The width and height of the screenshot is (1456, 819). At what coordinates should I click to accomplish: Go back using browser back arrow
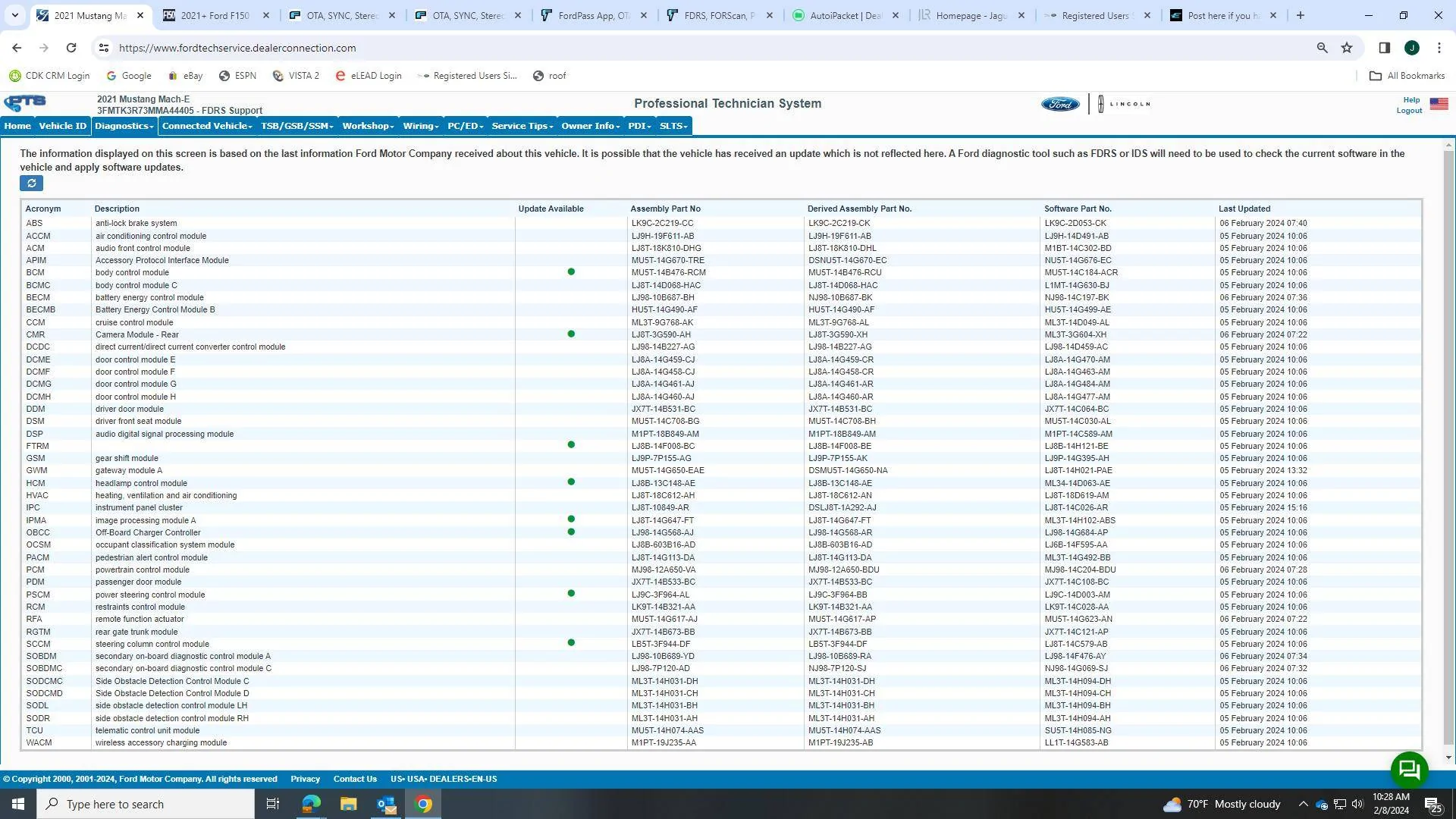pyautogui.click(x=17, y=48)
